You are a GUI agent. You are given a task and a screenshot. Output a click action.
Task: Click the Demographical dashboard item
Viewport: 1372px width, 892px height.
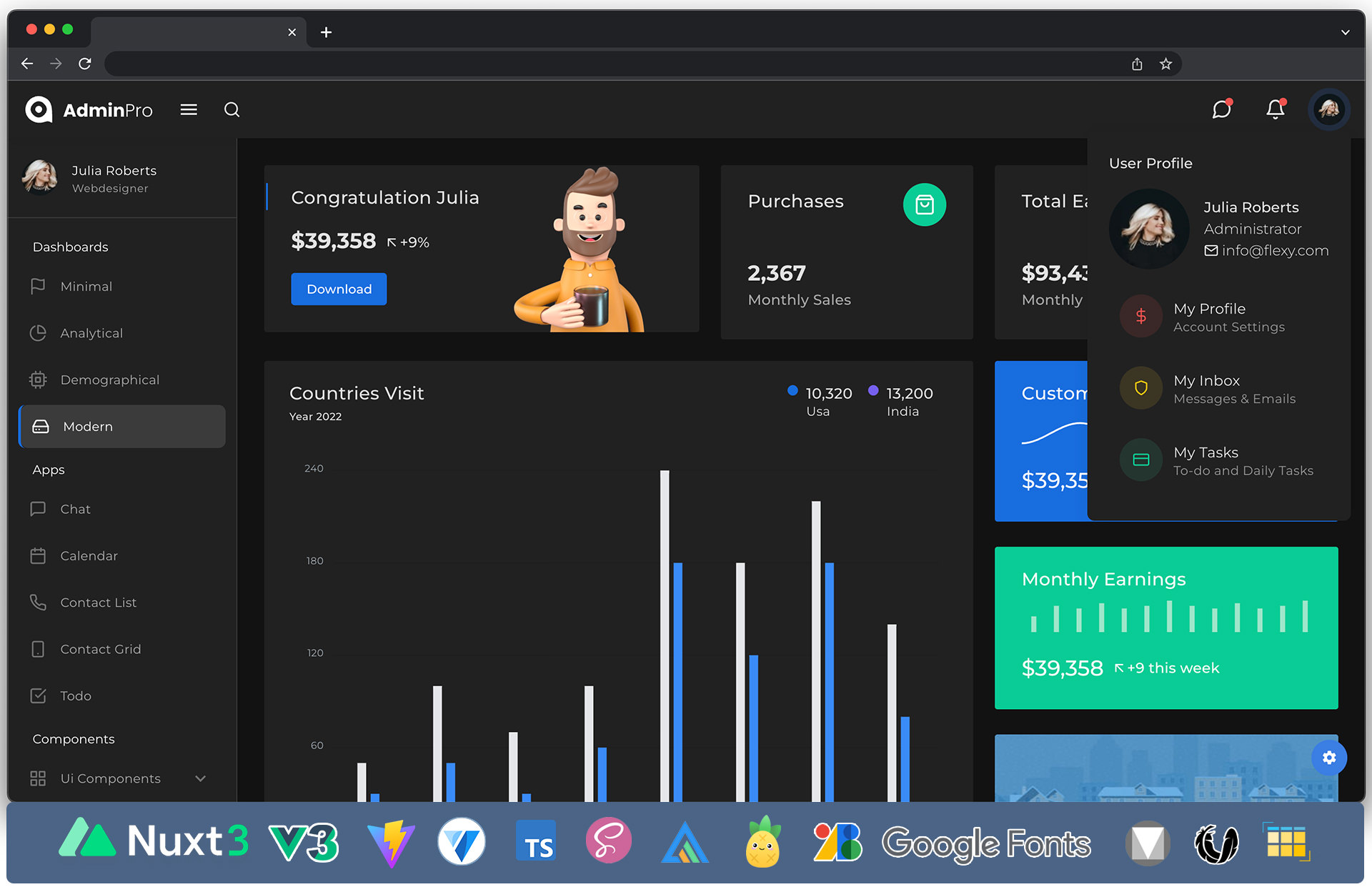click(x=110, y=379)
